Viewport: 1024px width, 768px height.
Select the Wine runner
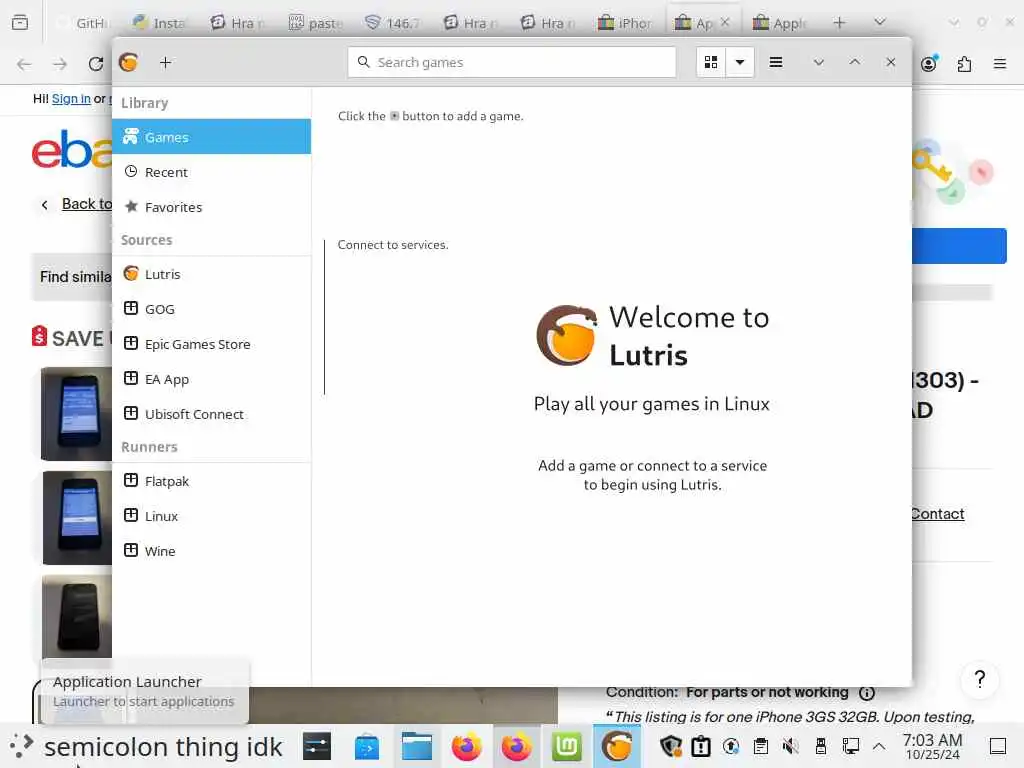point(212,551)
